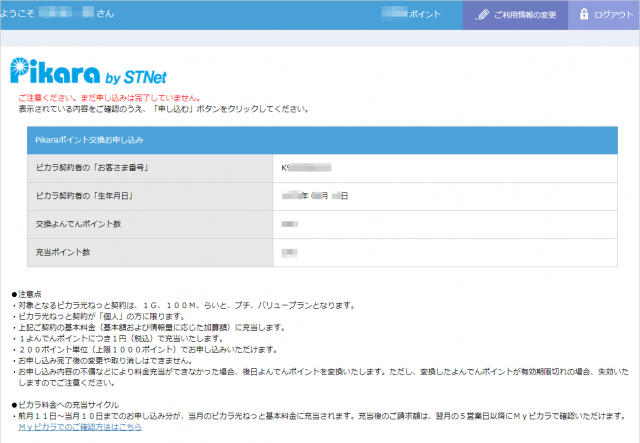Click the Pikaraポイント交換お申し込み table header
The width and height of the screenshot is (640, 443).
tap(322, 140)
